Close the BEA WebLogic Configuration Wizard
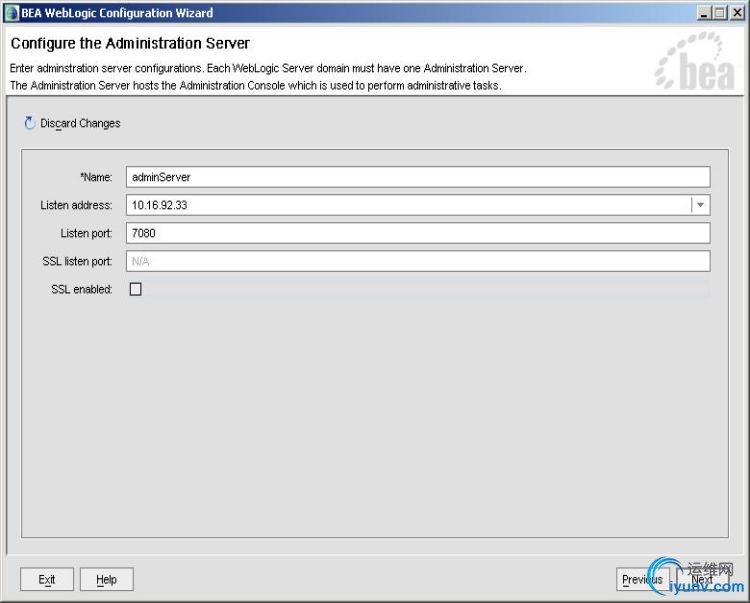Screen dimensions: 750x603 737,13
